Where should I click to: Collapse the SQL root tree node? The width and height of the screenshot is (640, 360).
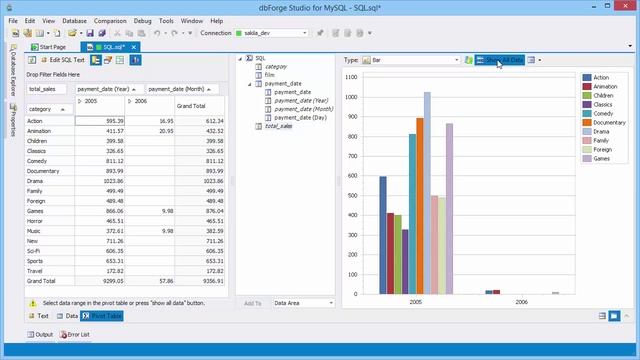pos(240,59)
